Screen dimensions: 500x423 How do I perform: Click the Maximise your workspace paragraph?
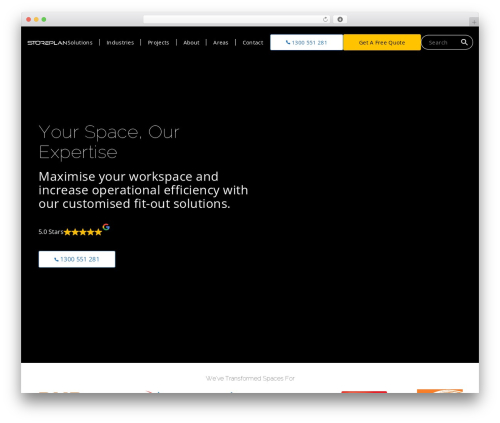tap(143, 190)
